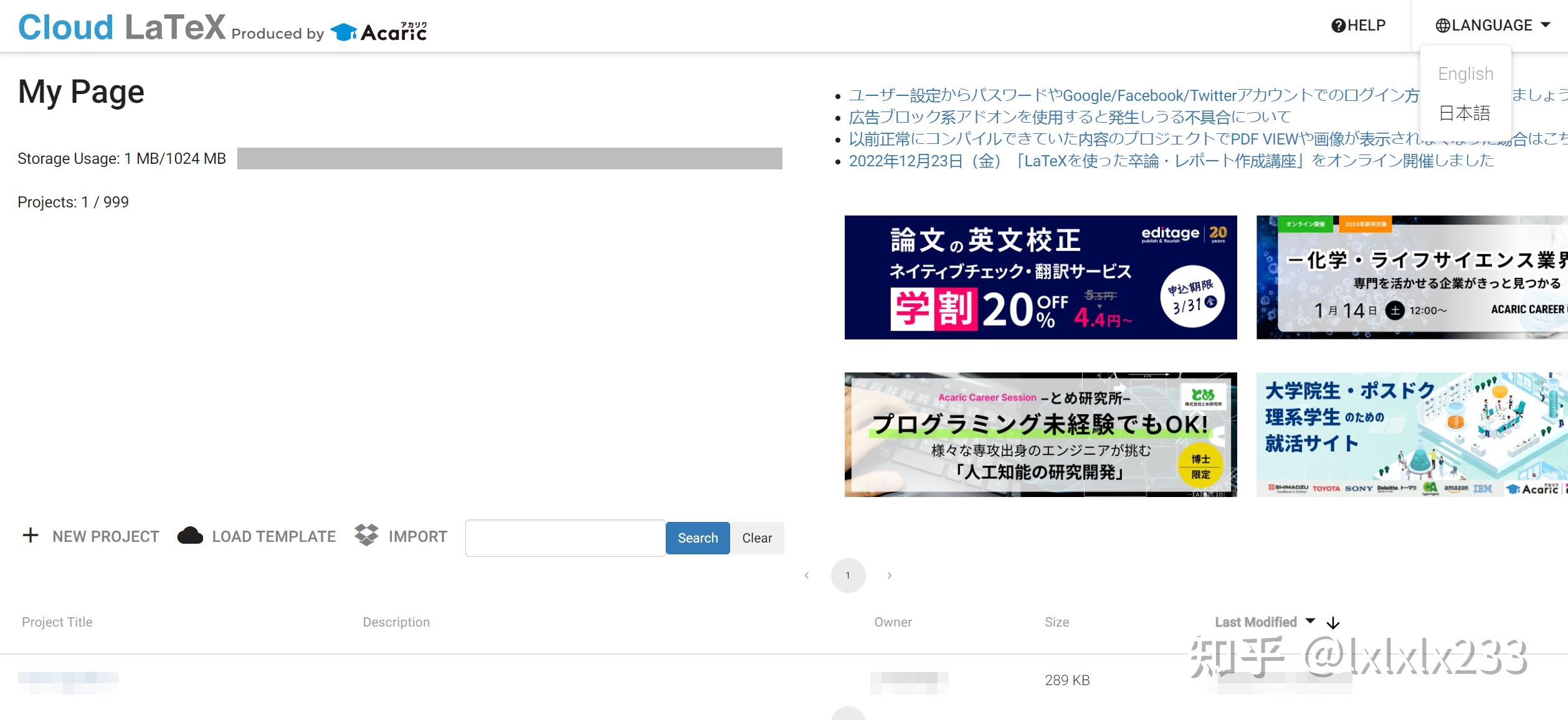This screenshot has width=1568, height=720.
Task: Open link about PDF VIEW not displaying
Action: [1134, 139]
